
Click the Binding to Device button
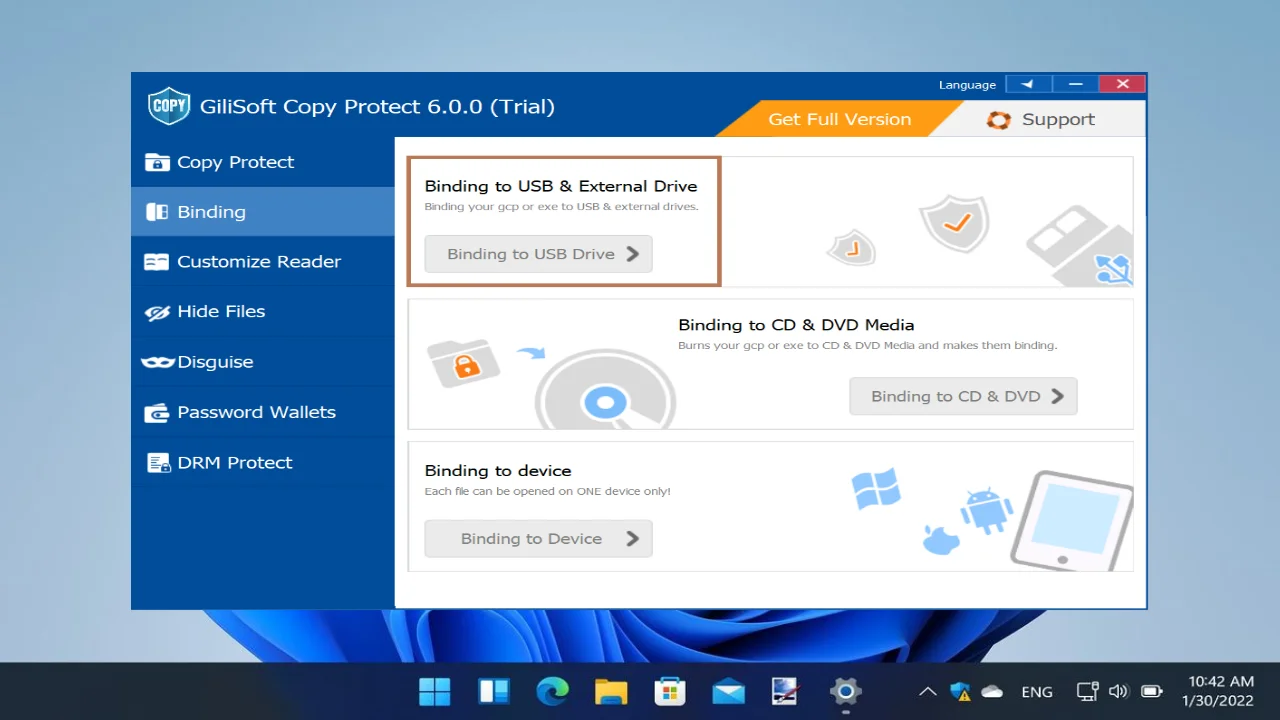[x=538, y=538]
